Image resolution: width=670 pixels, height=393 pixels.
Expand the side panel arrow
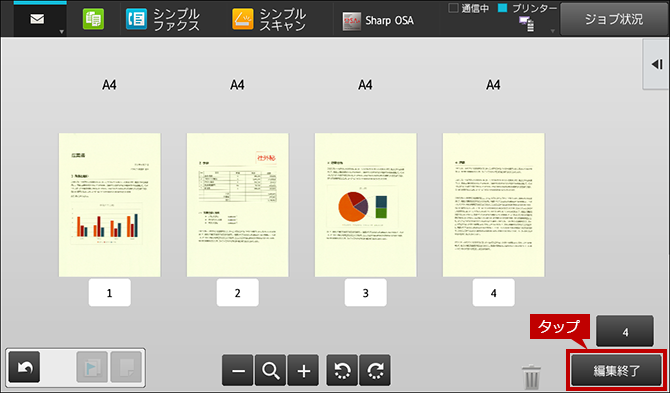(657, 65)
